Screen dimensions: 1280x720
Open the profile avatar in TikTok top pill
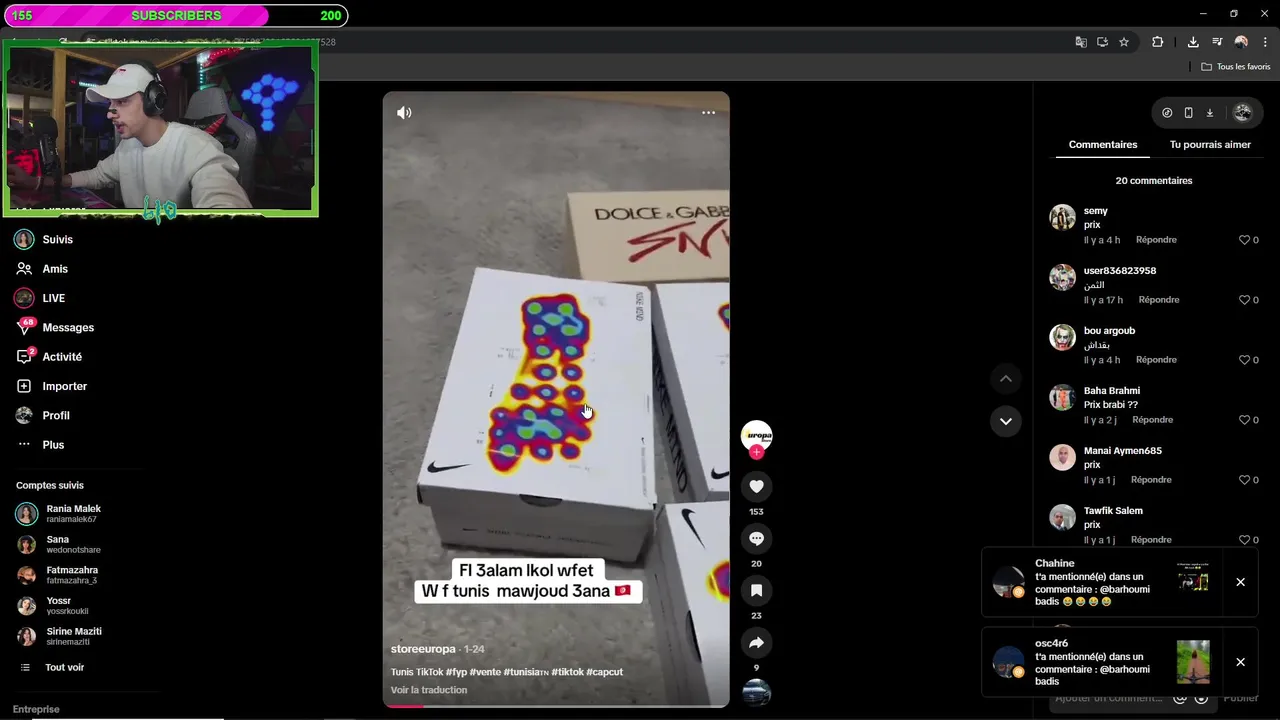click(1243, 113)
